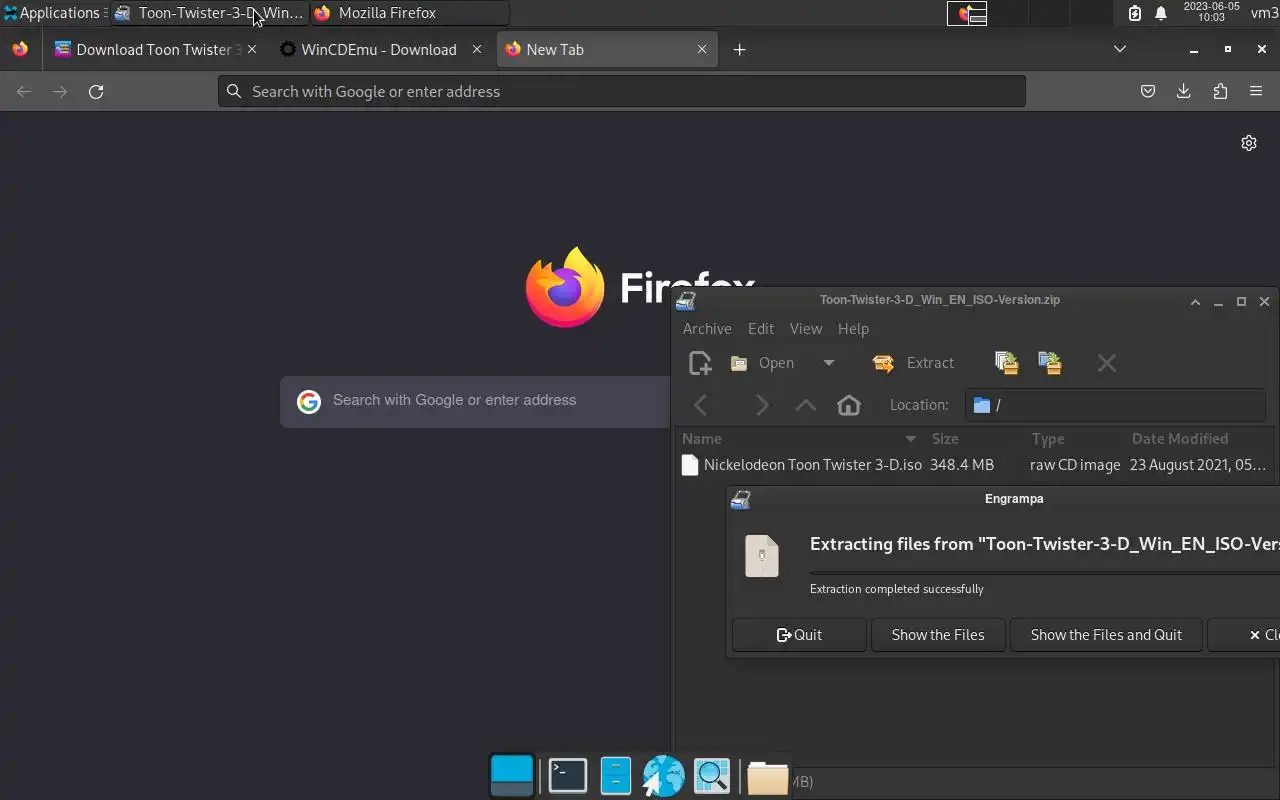
Task: Close the WinCDEmu - Download tab
Action: point(477,49)
